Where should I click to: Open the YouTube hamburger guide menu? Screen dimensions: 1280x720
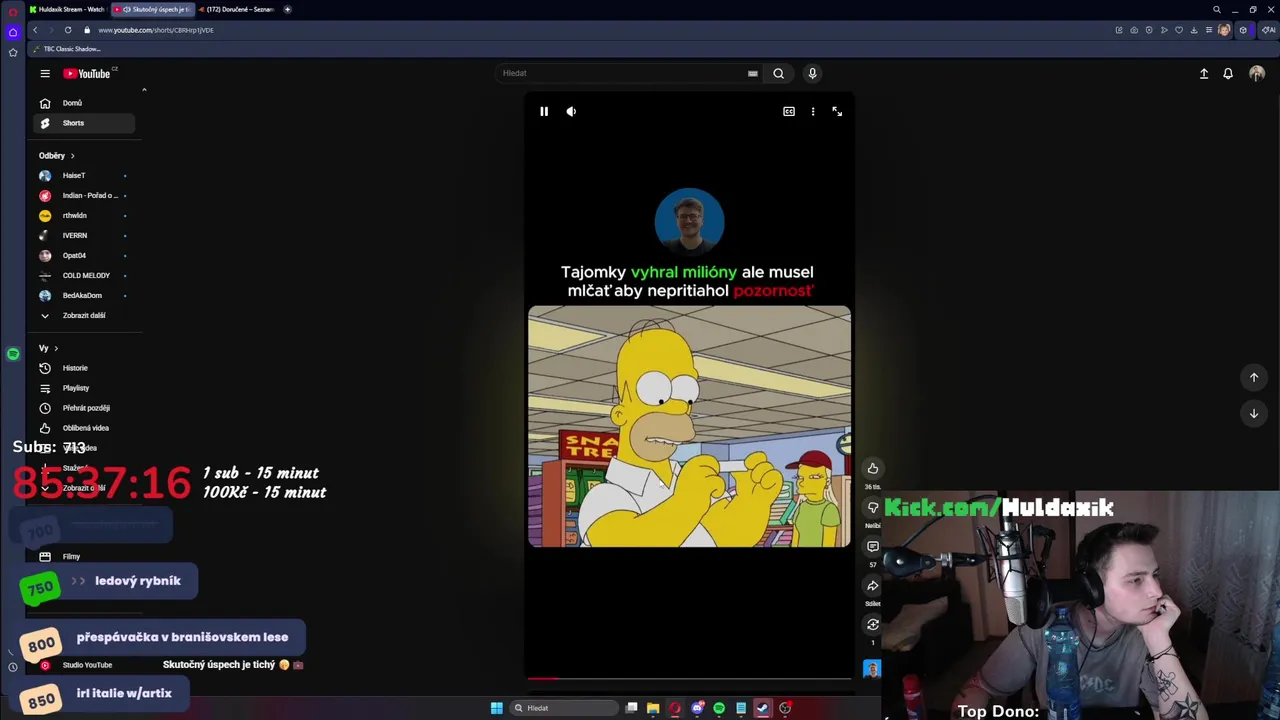tap(45, 73)
